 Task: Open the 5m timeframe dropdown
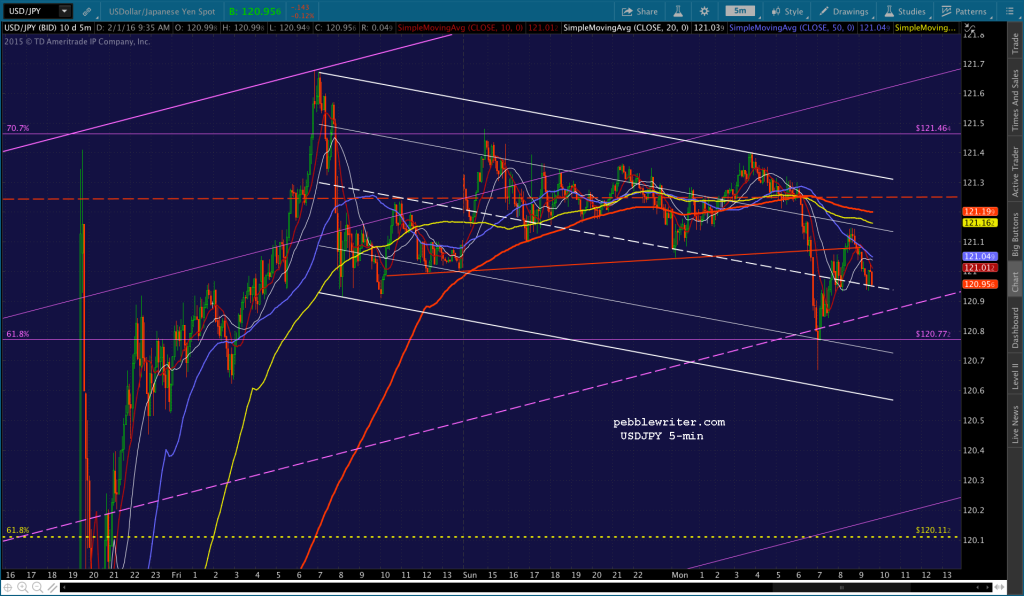[x=743, y=11]
